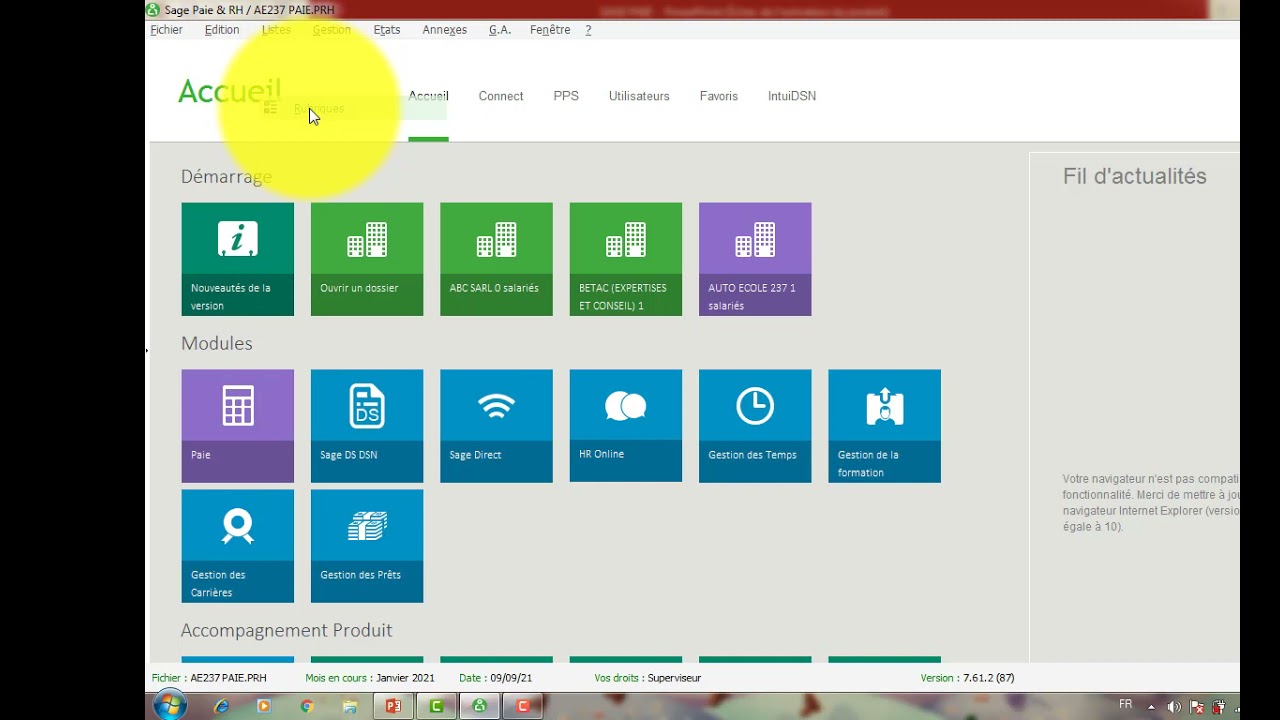Open the AUTO ECOLE 237 company tile
This screenshot has height=720, width=1280.
(x=755, y=259)
